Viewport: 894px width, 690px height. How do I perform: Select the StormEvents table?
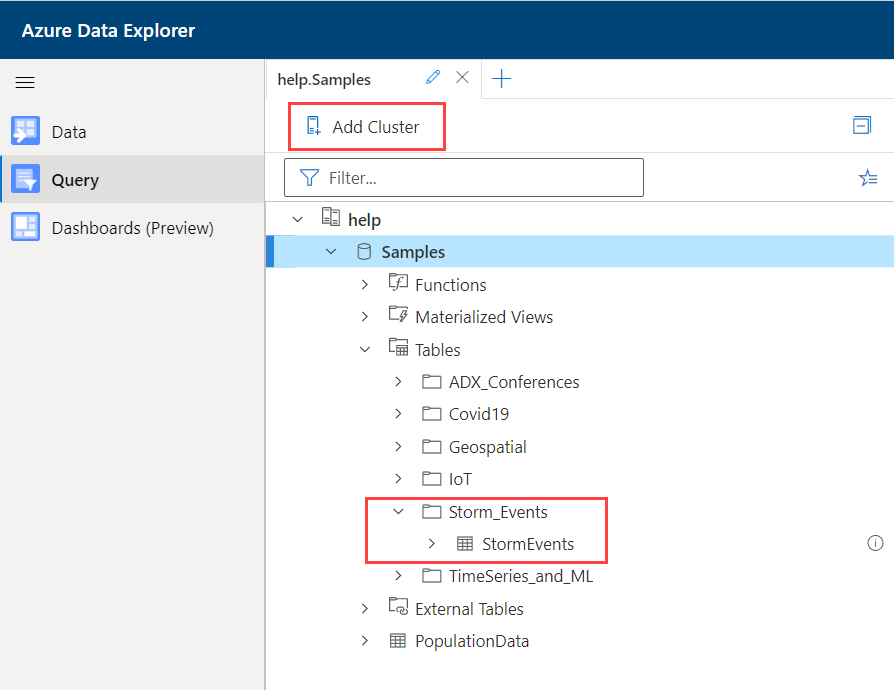point(528,544)
